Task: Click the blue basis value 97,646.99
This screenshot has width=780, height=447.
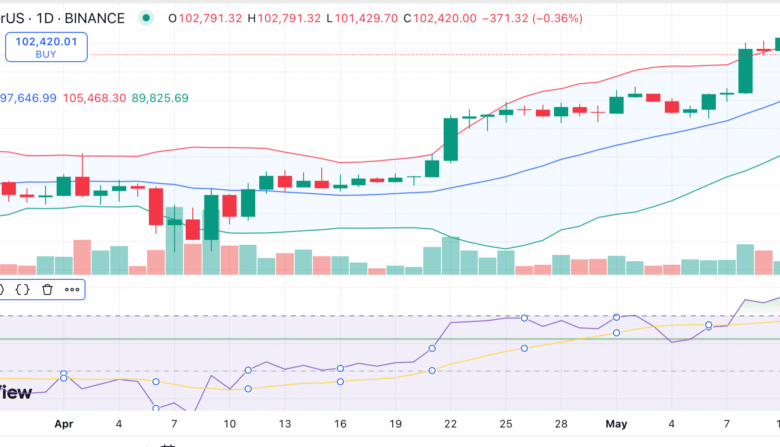Action: [x=28, y=98]
